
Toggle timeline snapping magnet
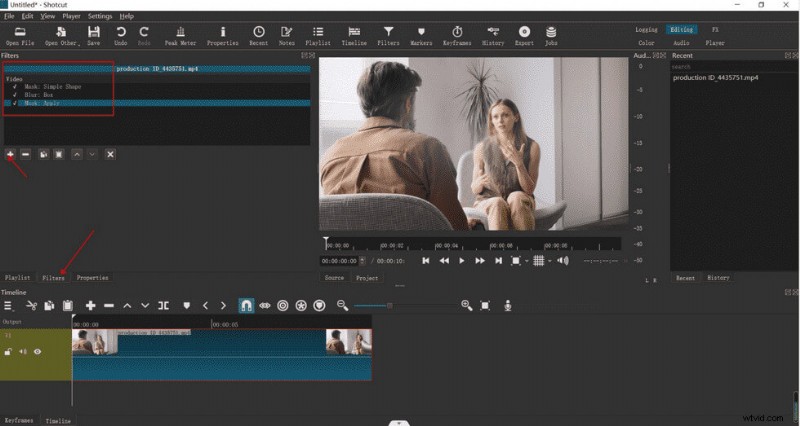pyautogui.click(x=246, y=306)
